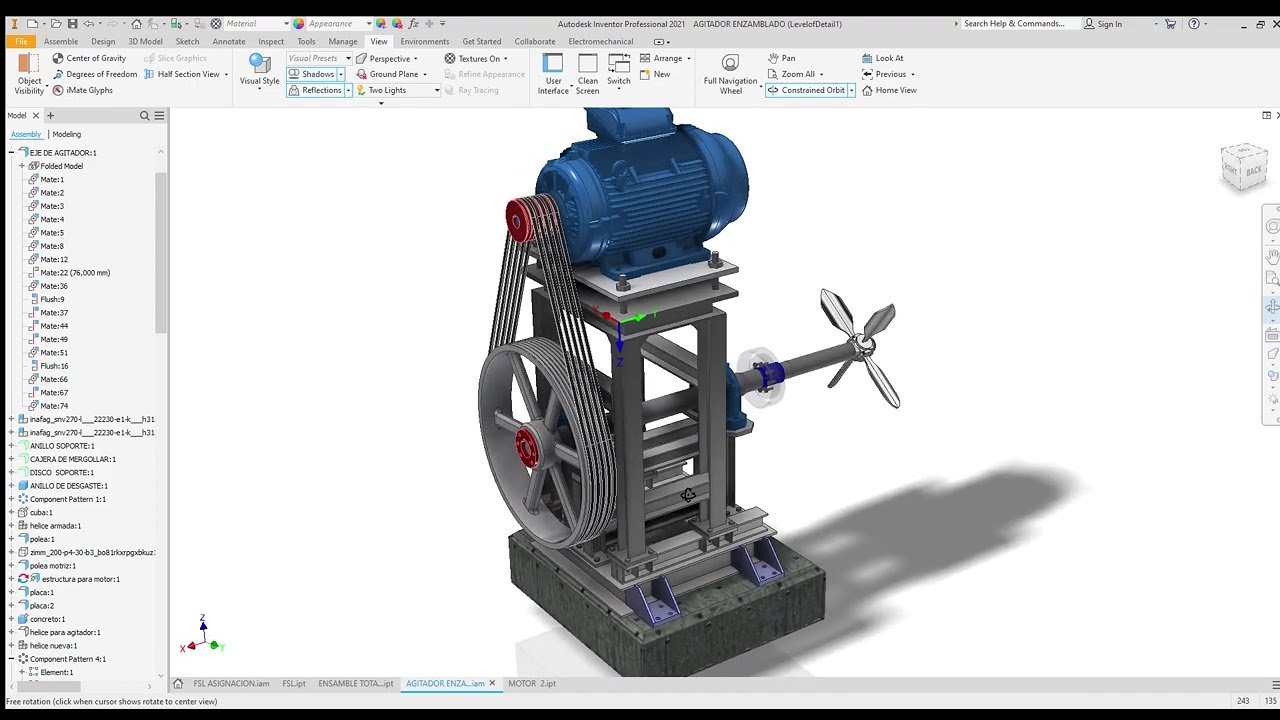Show Center of Gravity

tap(89, 58)
